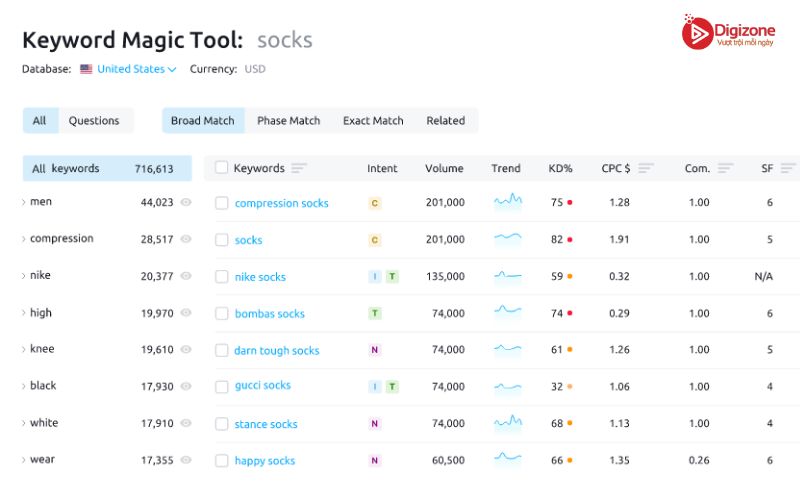This screenshot has height=500, width=800.
Task: Switch to the Related tab
Action: (446, 120)
